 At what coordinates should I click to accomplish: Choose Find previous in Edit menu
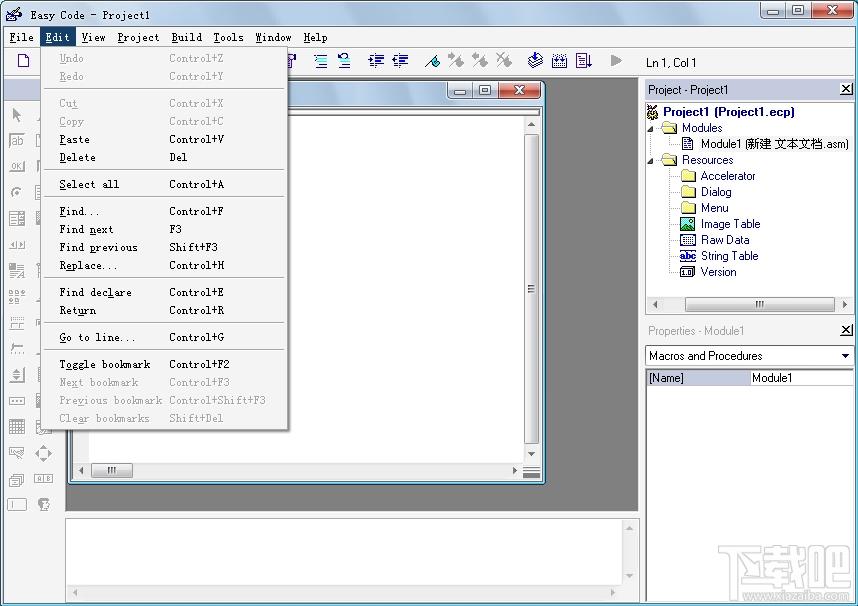(164, 247)
